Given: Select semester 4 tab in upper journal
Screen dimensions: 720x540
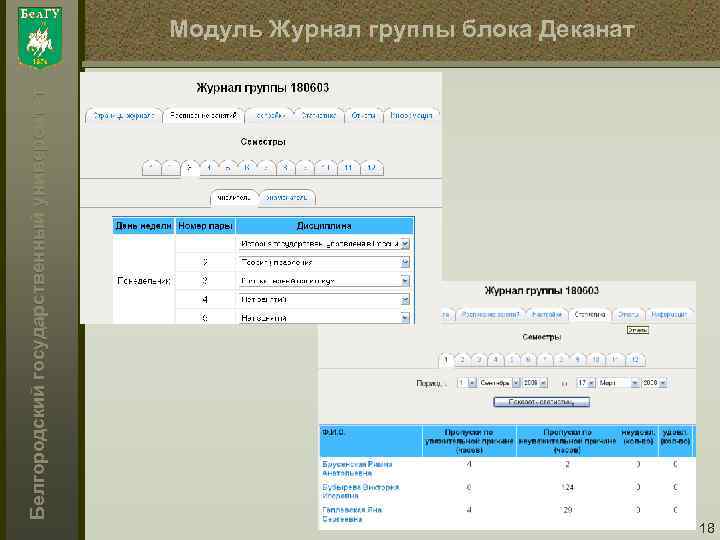Looking at the screenshot, I should [209, 168].
